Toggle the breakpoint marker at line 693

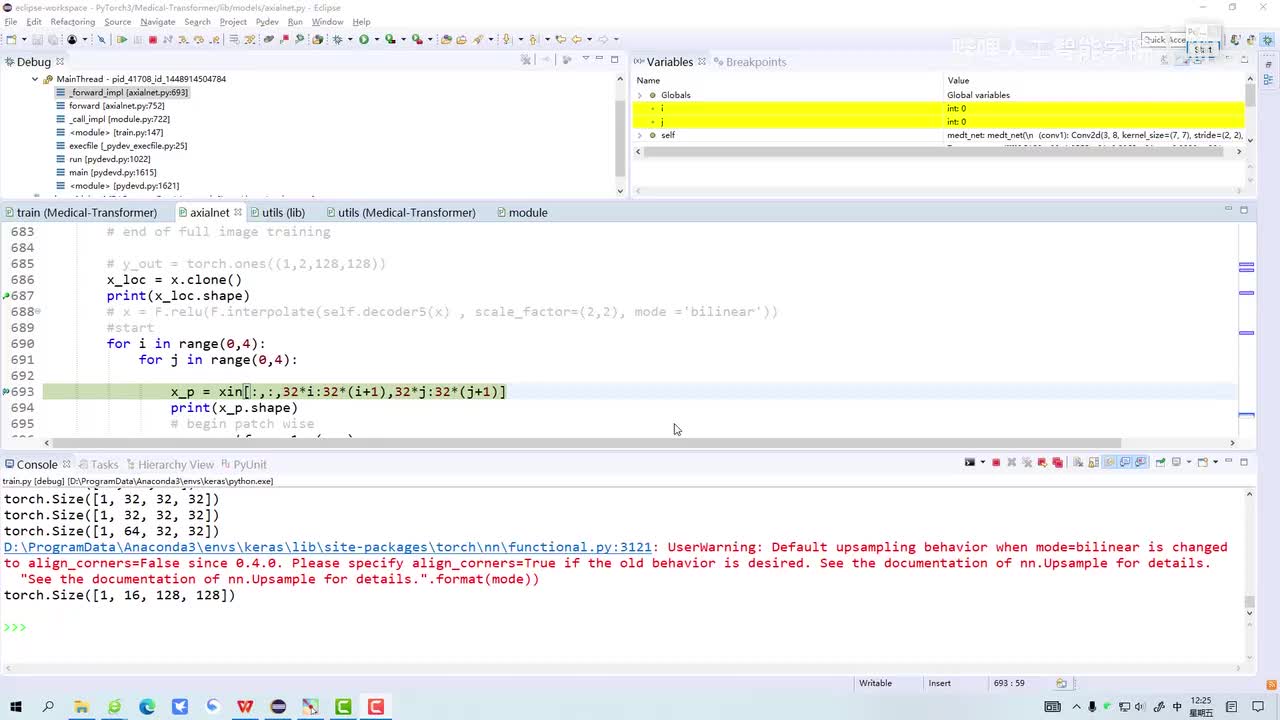(6, 392)
